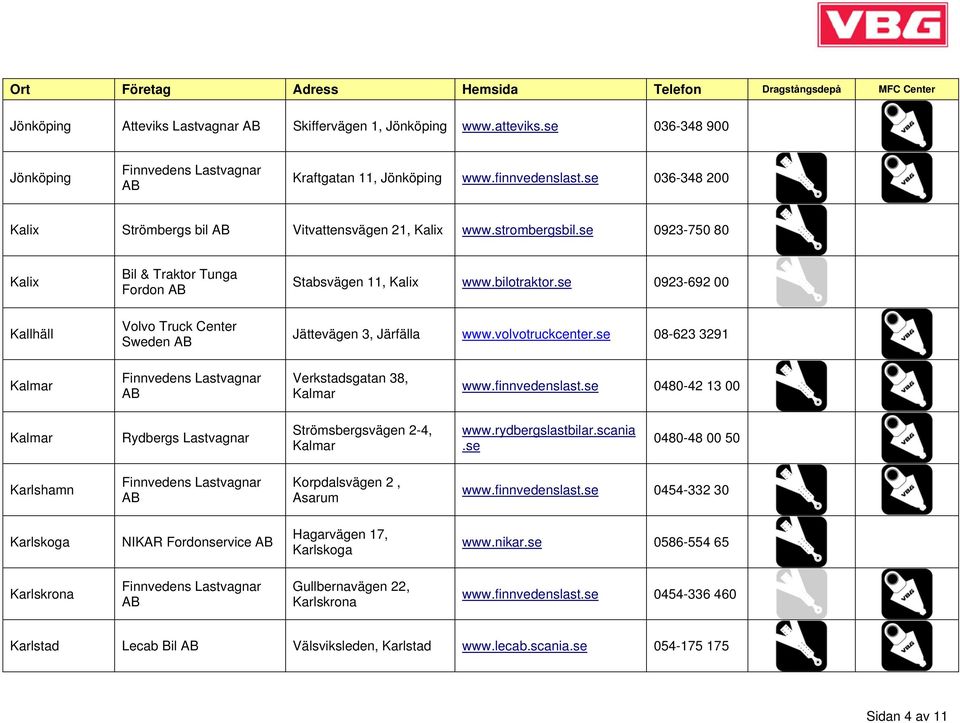Image resolution: width=960 pixels, height=723 pixels.
Task: Click address Välsviksleden, Karlstad
Action: tap(362, 646)
